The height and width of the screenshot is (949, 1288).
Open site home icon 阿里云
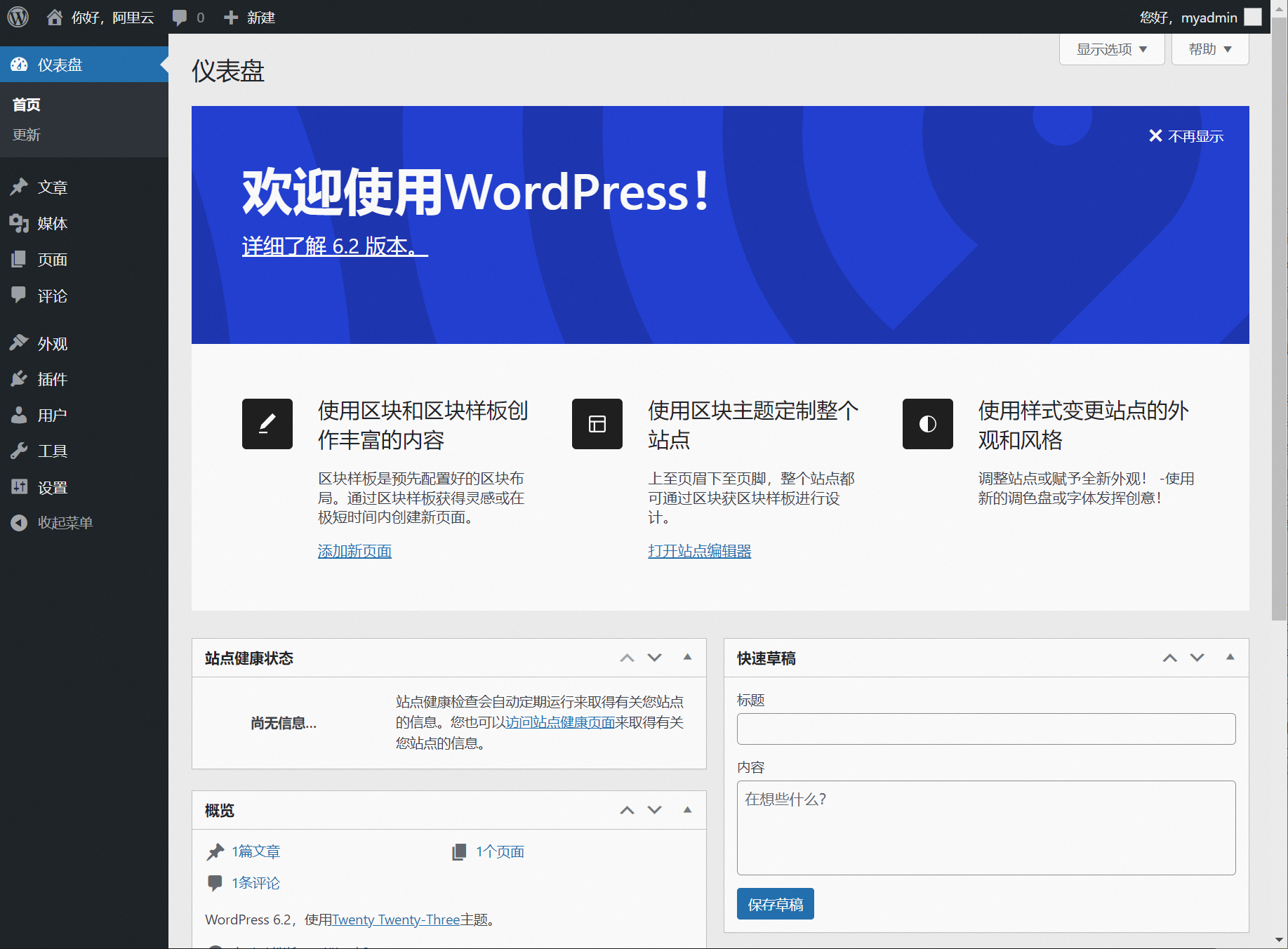(55, 17)
